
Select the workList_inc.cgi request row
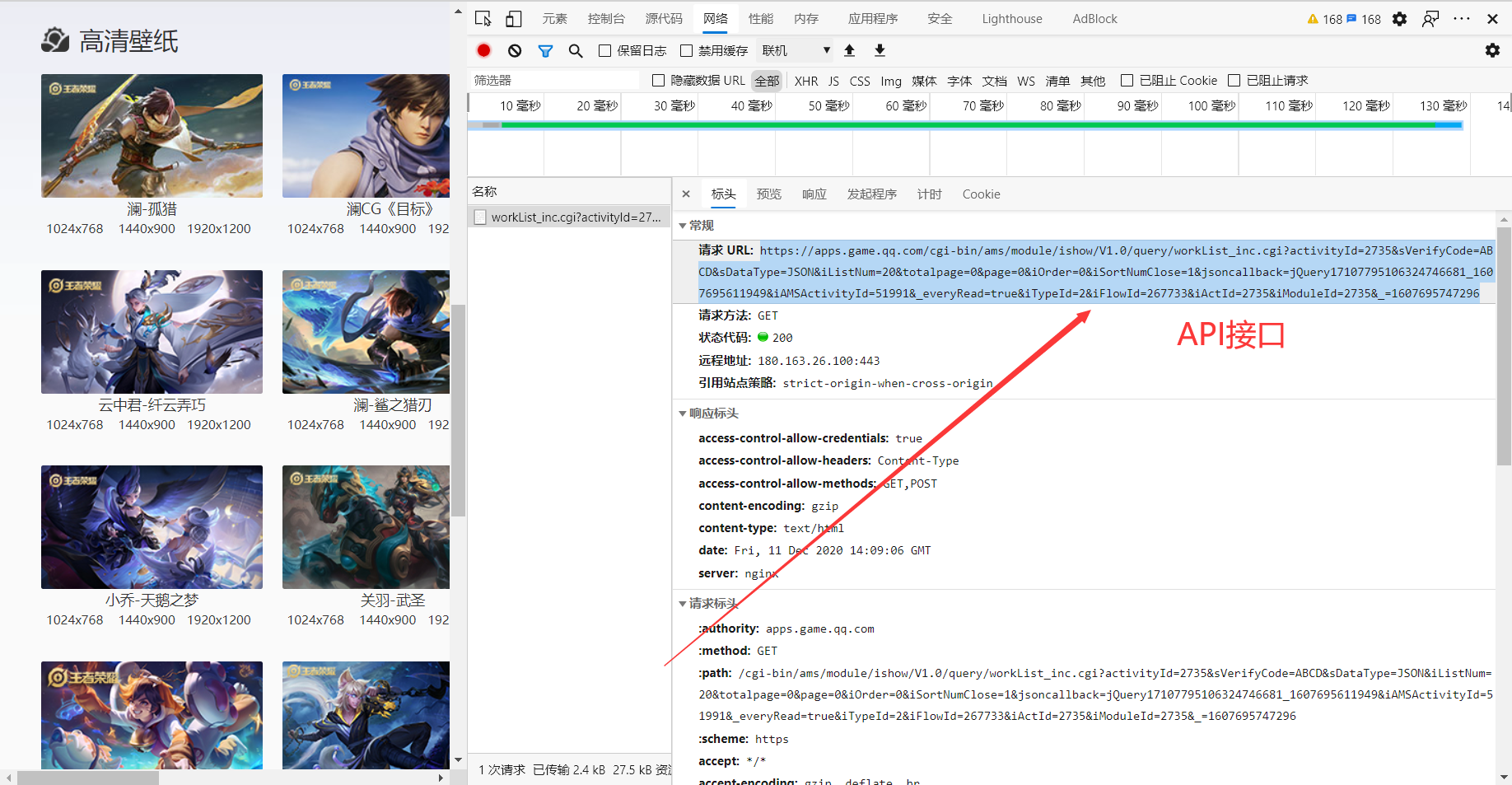pyautogui.click(x=570, y=217)
